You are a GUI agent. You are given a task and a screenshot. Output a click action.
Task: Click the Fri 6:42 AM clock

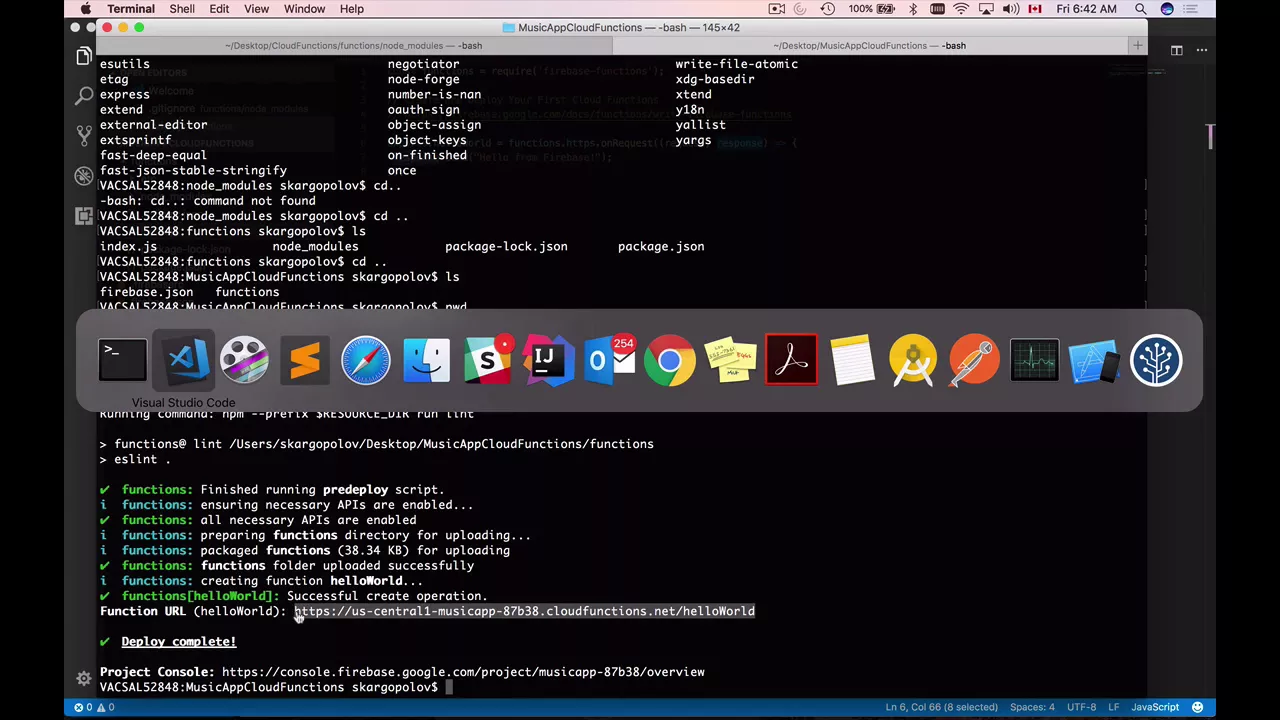point(1085,9)
